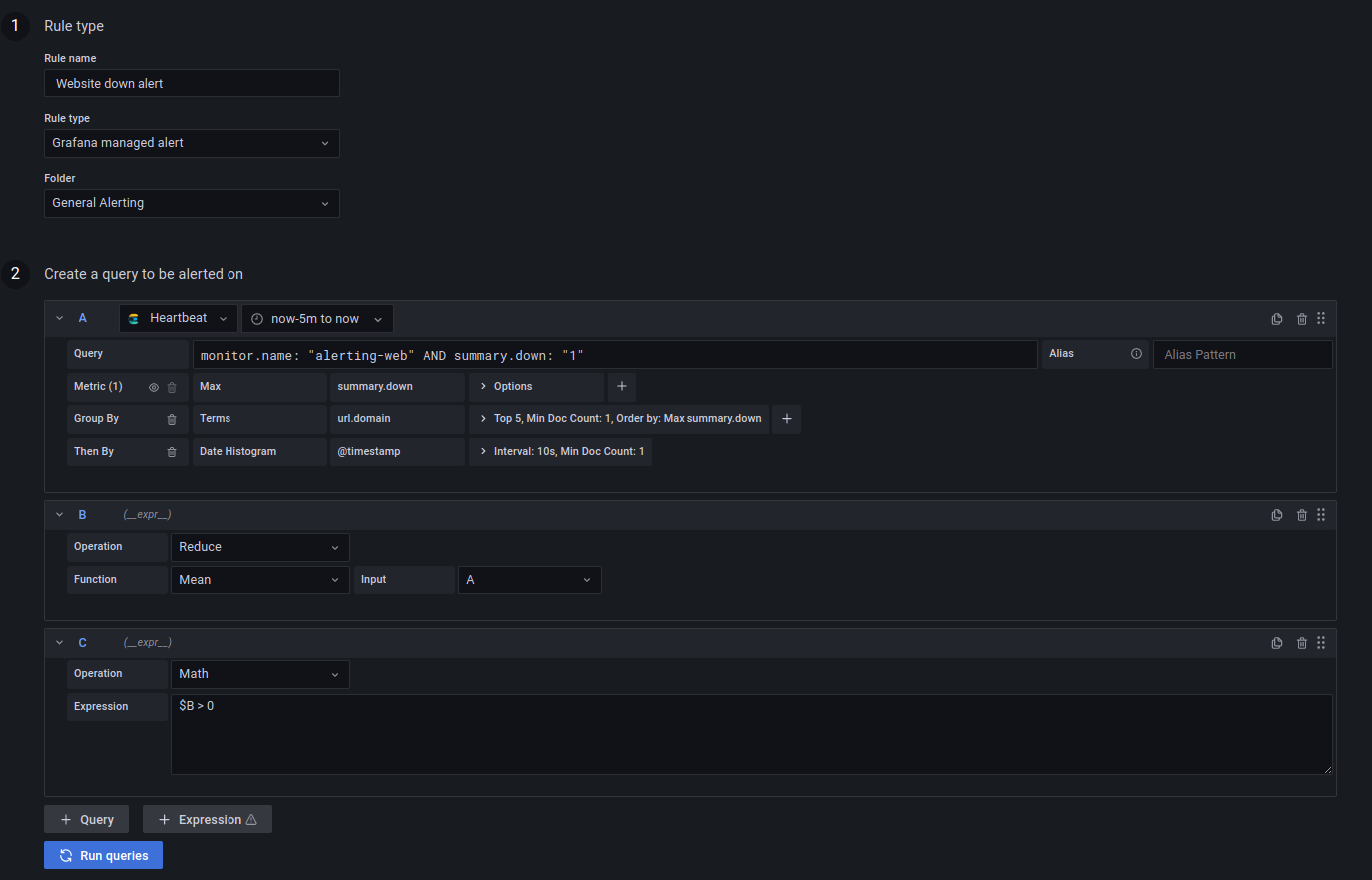The width and height of the screenshot is (1372, 880).
Task: Duplicate query A with the copy icon
Action: click(x=1277, y=319)
